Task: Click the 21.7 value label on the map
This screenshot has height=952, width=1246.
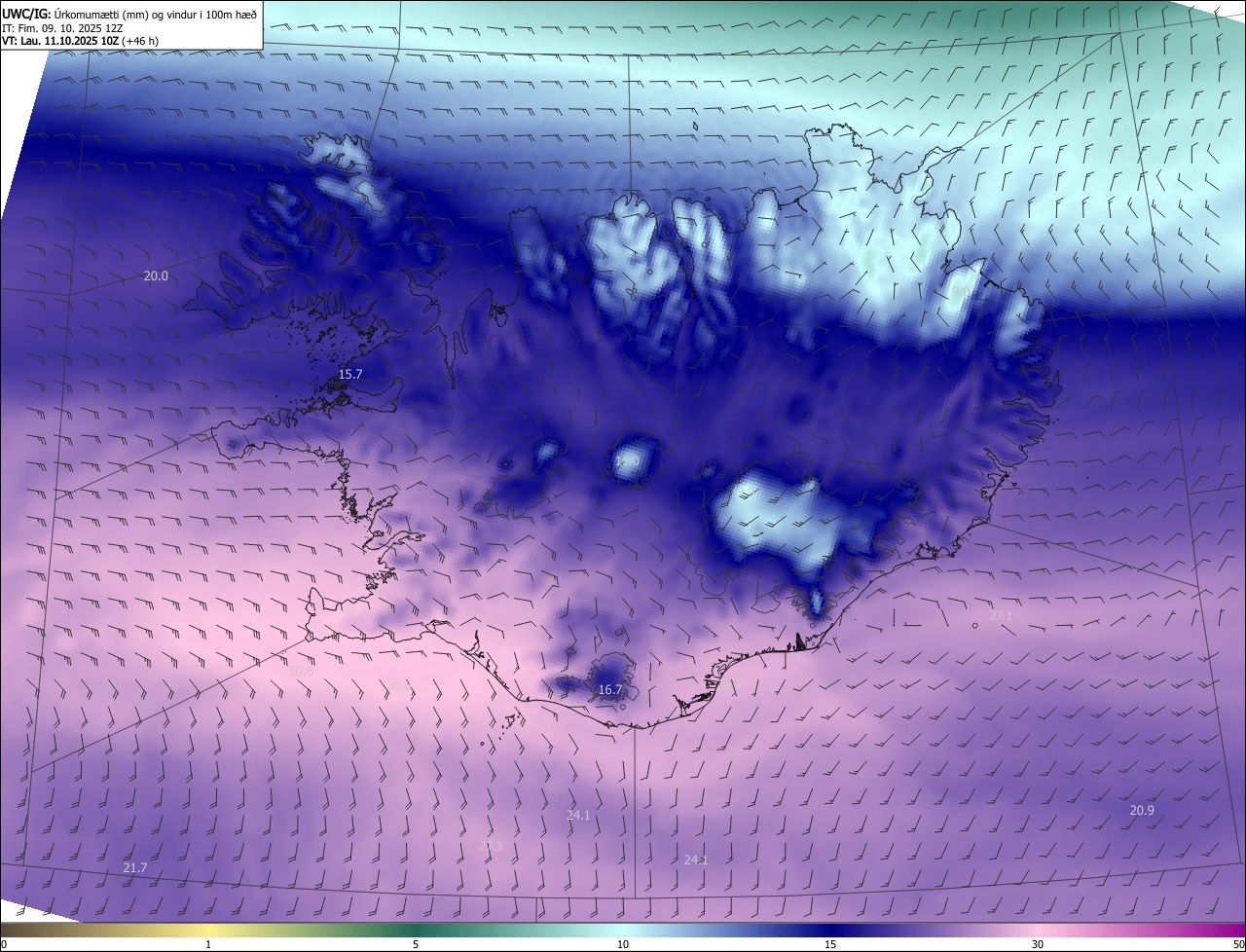Action: click(x=135, y=867)
